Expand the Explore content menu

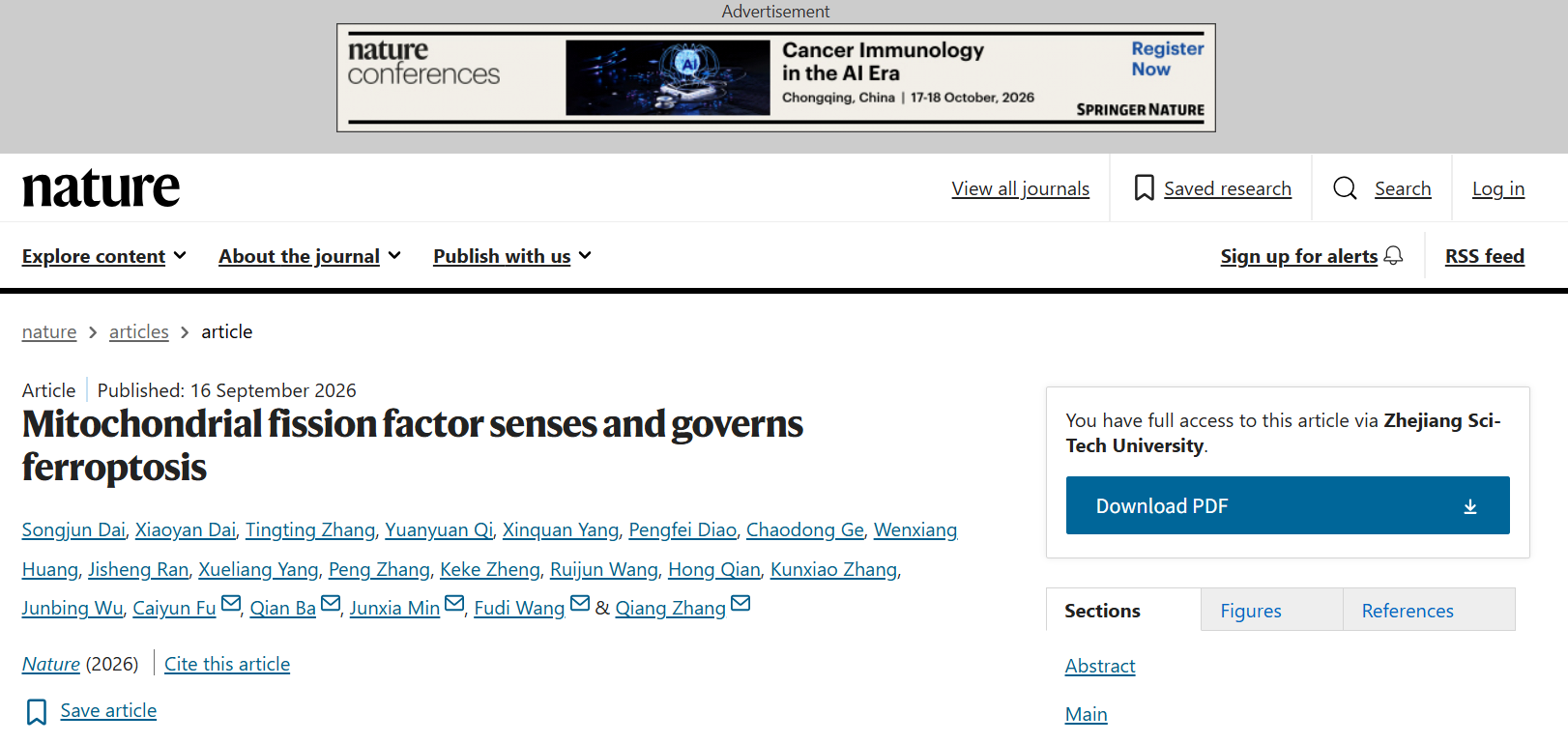click(104, 256)
